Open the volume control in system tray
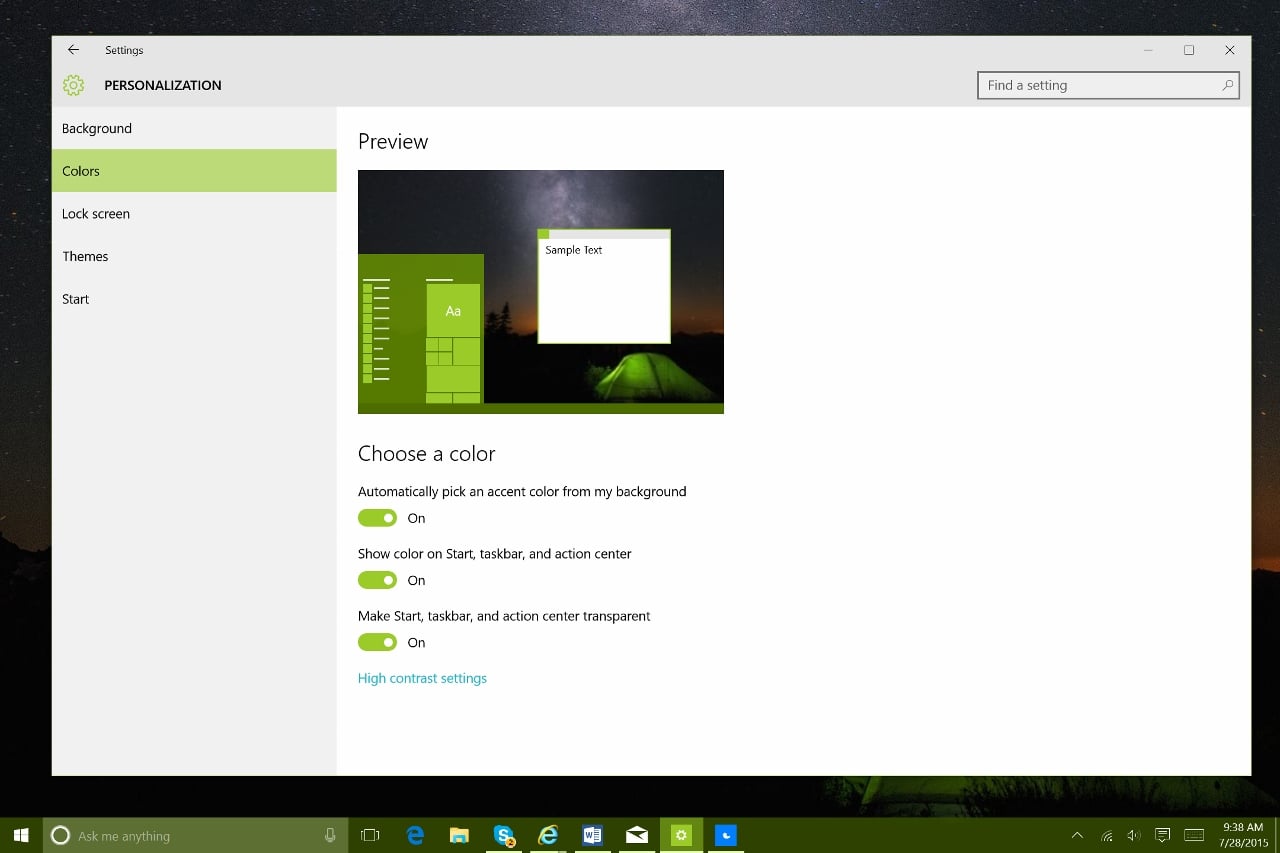The width and height of the screenshot is (1280, 853). (x=1133, y=834)
